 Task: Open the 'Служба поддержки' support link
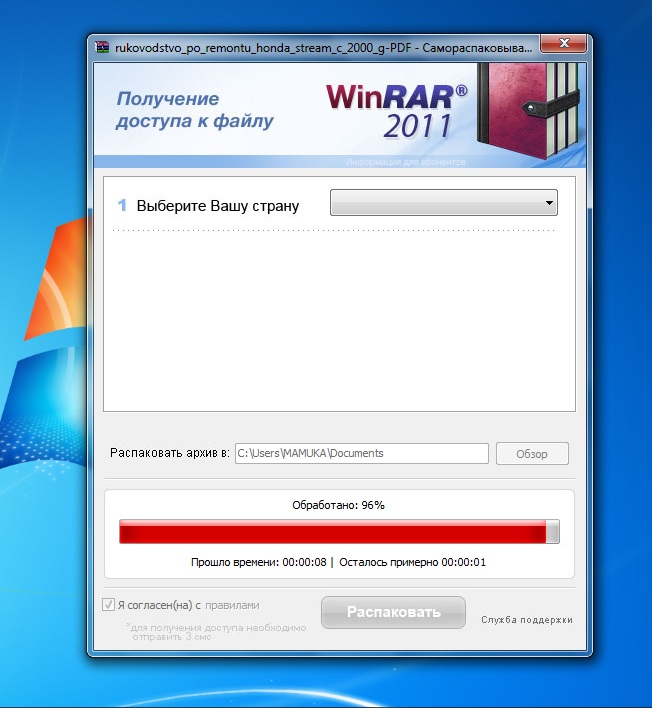[x=526, y=620]
